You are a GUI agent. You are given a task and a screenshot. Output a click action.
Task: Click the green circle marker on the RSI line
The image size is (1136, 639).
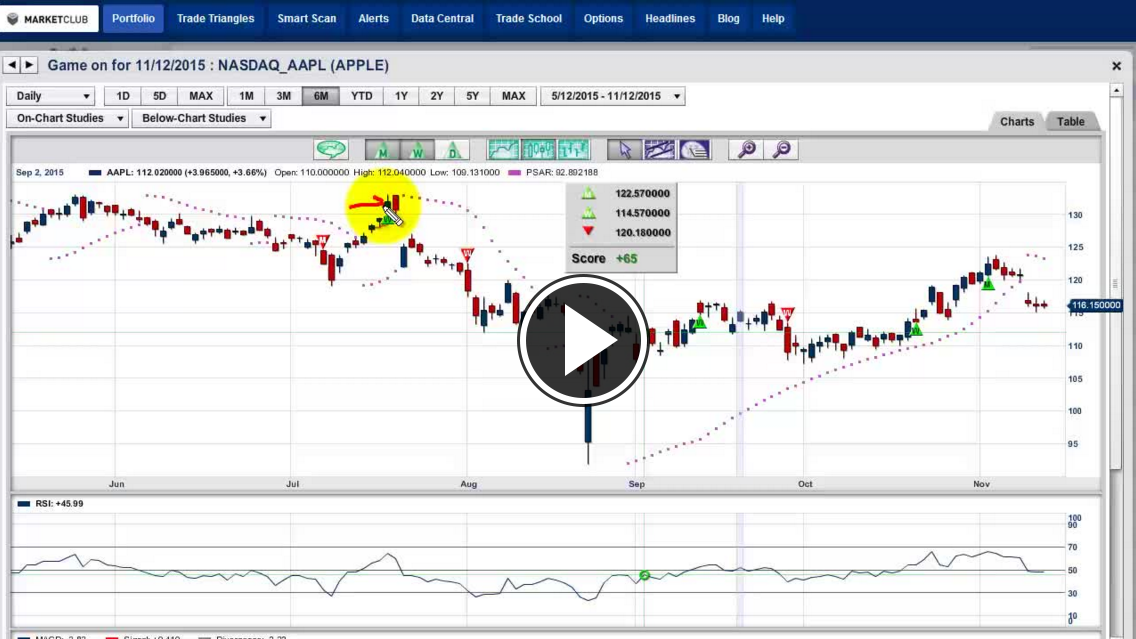[x=644, y=575]
